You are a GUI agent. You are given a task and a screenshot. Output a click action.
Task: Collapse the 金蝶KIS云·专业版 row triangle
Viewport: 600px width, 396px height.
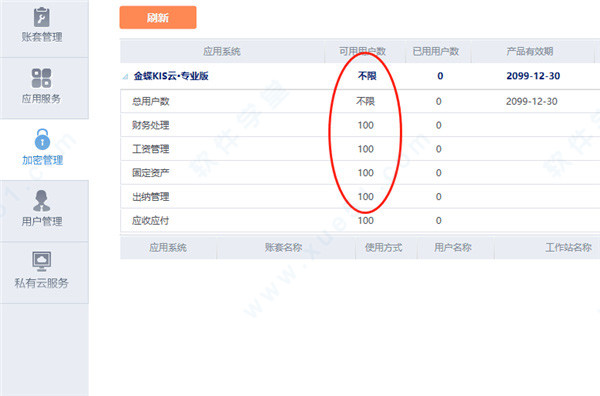125,77
